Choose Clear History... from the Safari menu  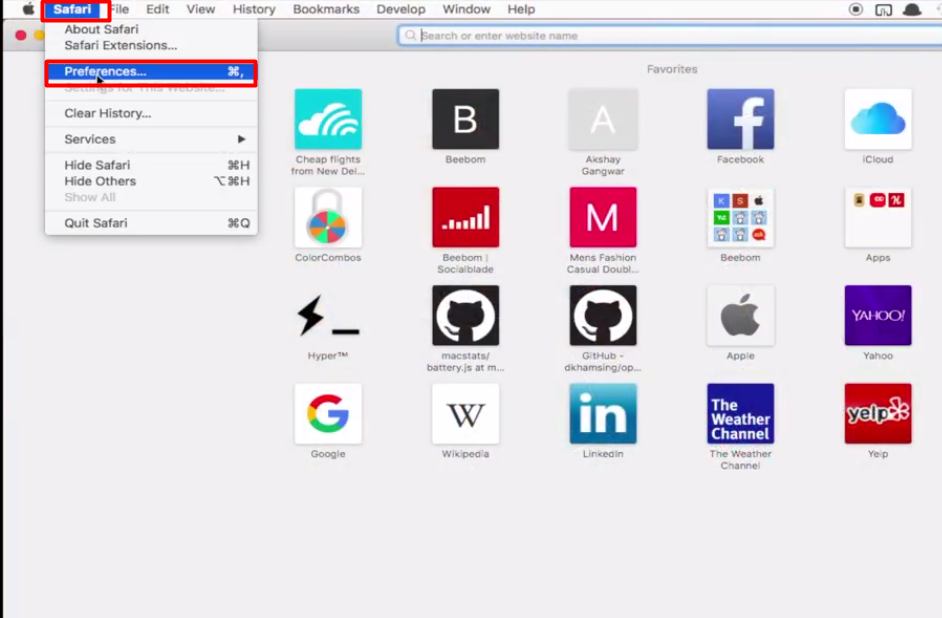tap(151, 113)
